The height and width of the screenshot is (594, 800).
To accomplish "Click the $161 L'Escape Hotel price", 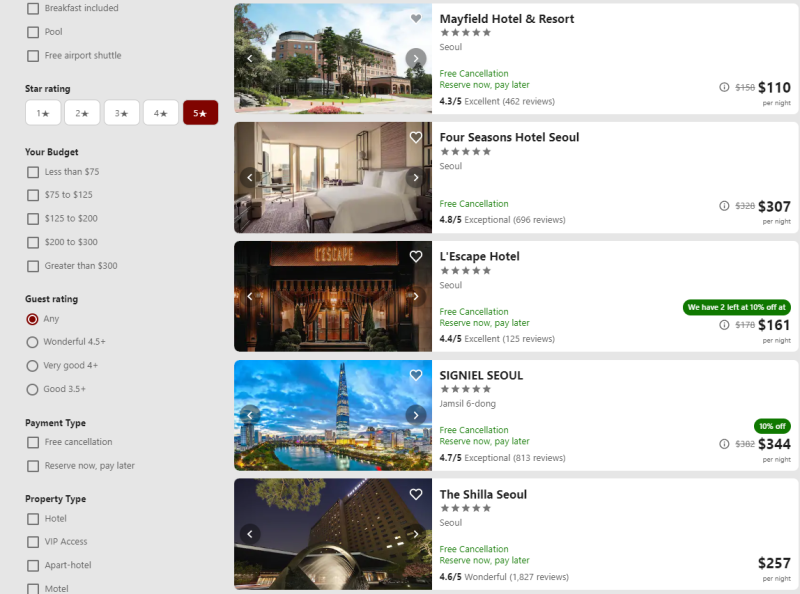I will click(774, 325).
